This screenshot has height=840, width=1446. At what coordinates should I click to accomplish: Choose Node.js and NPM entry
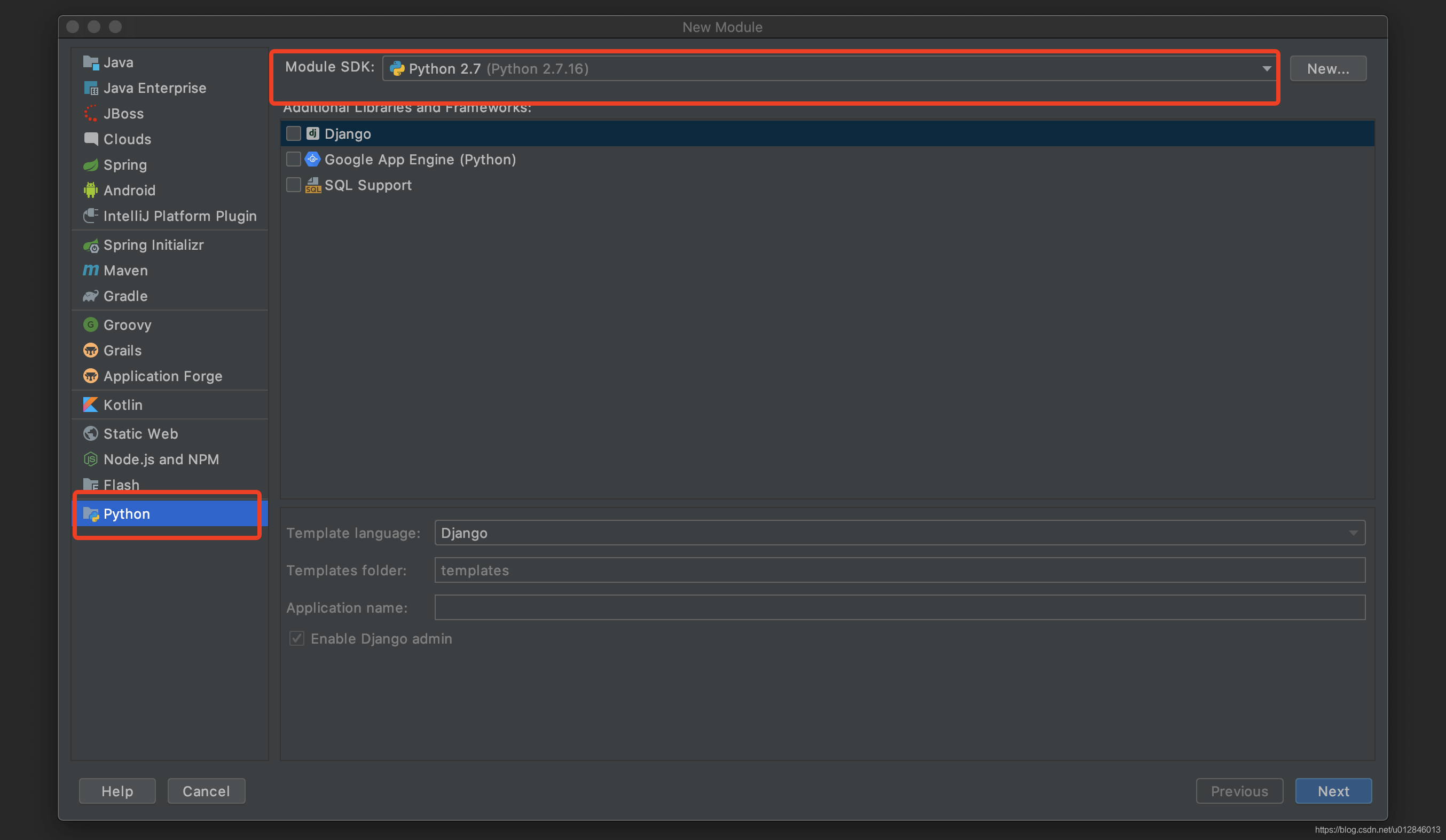coord(161,459)
